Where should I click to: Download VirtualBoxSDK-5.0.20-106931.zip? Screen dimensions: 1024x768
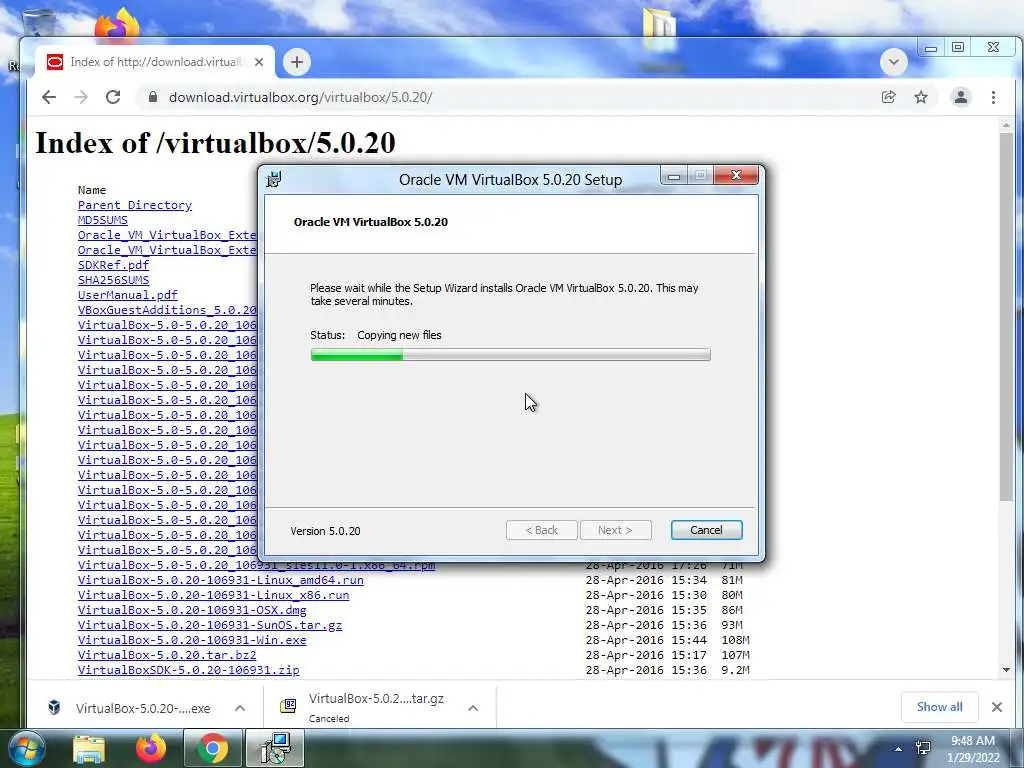(x=189, y=670)
